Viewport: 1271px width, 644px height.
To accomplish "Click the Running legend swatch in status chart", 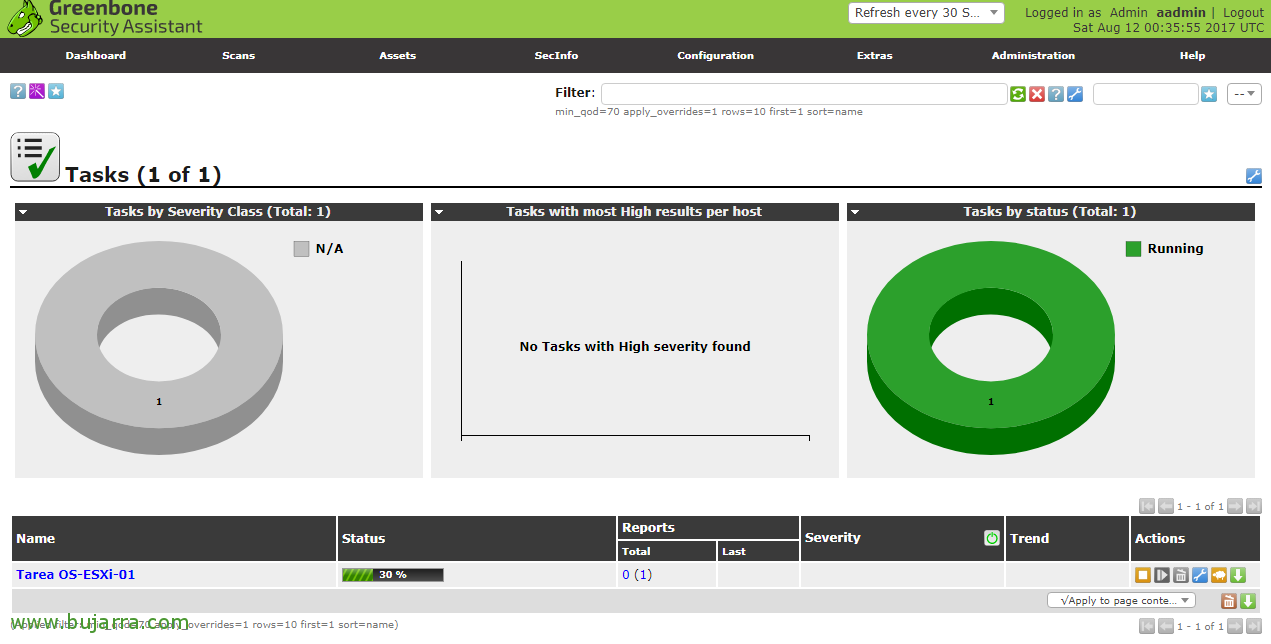I will tap(1133, 249).
